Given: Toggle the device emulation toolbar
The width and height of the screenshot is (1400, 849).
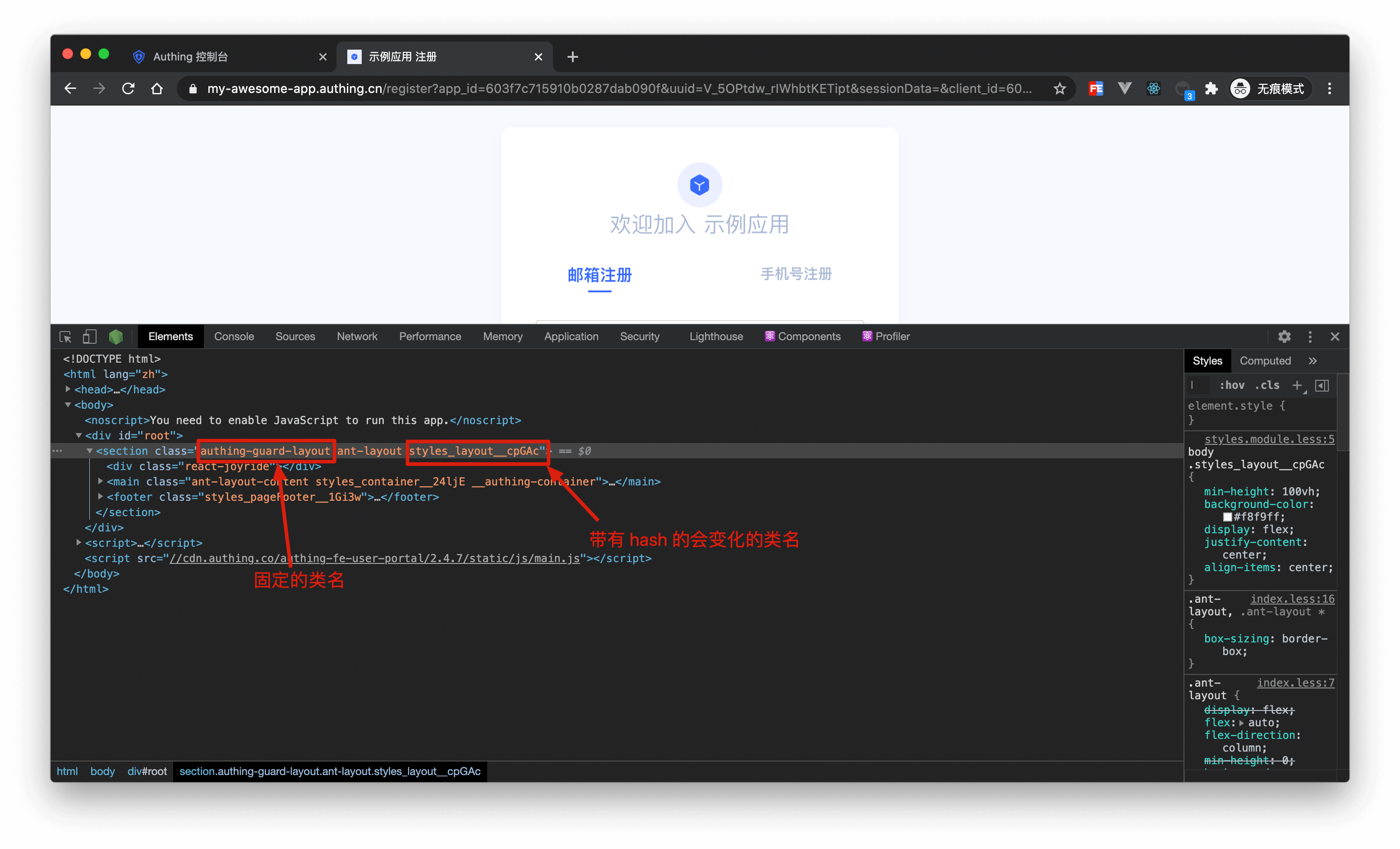Looking at the screenshot, I should pos(89,337).
